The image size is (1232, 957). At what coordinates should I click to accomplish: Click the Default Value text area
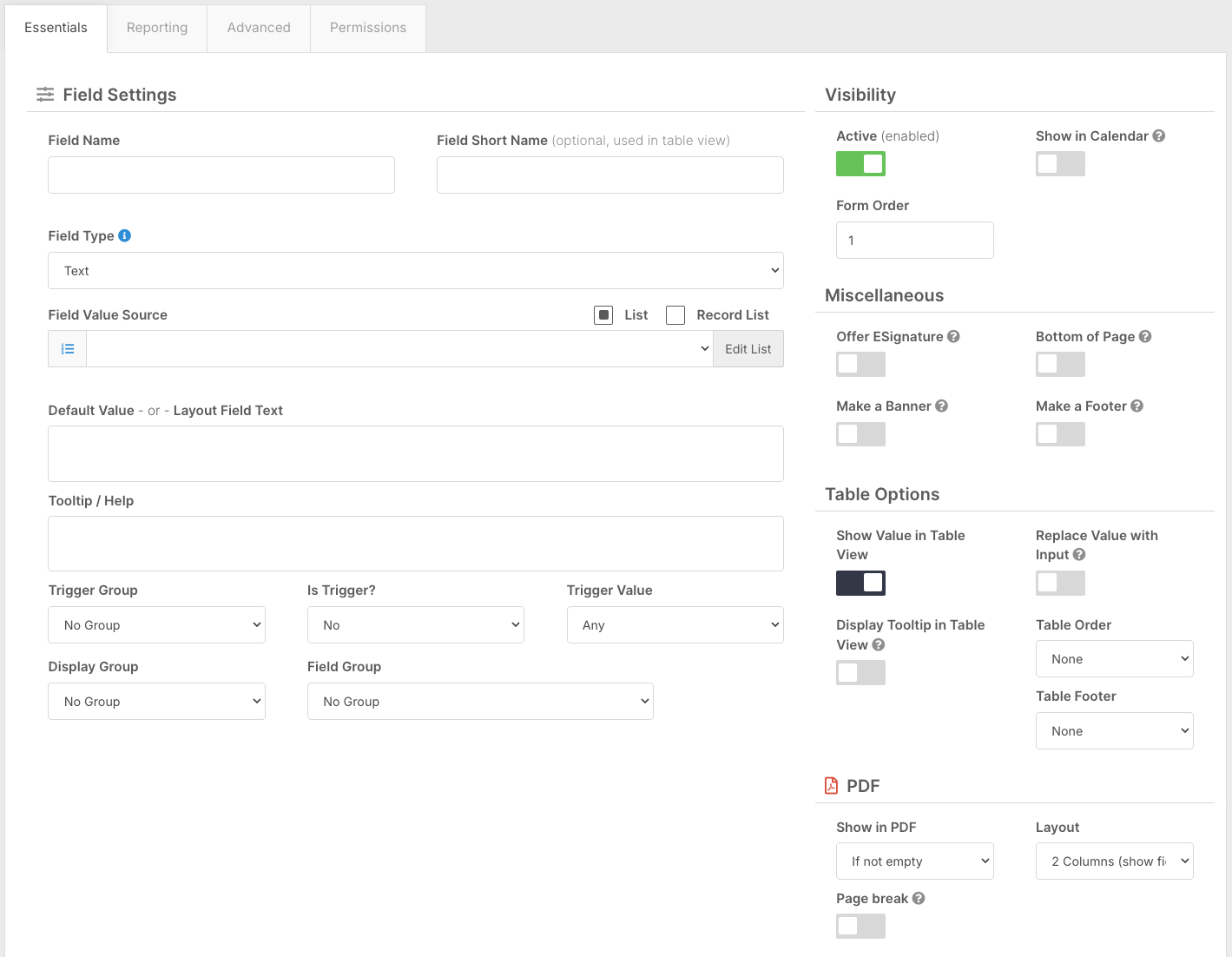[x=416, y=453]
